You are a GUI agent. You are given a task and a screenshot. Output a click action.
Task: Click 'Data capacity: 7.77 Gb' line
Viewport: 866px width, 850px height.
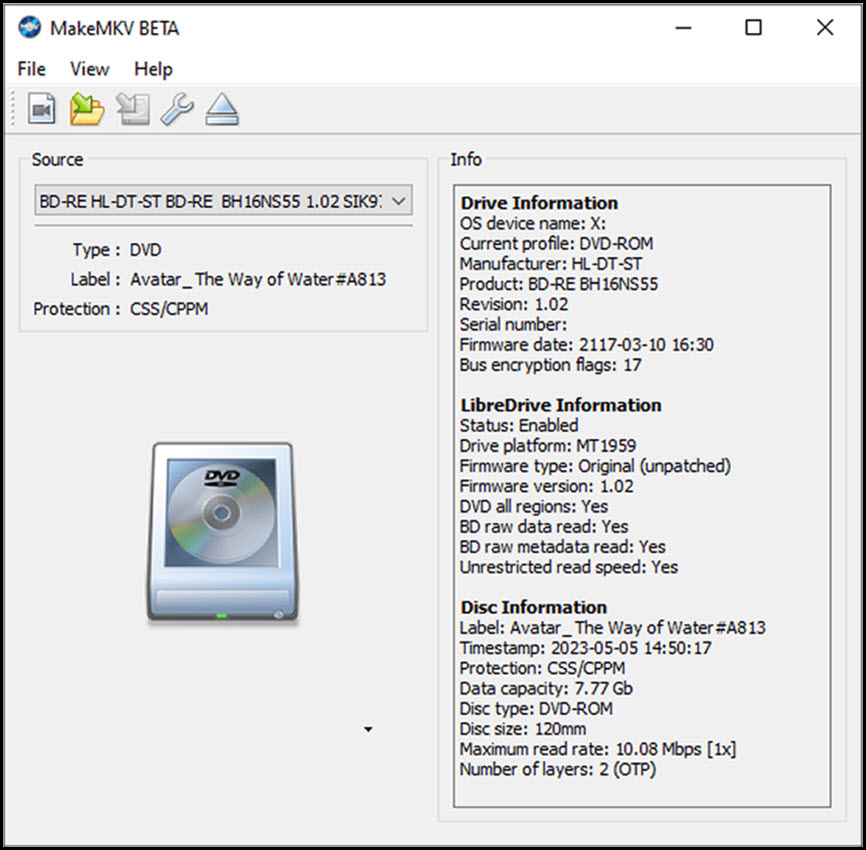click(546, 689)
